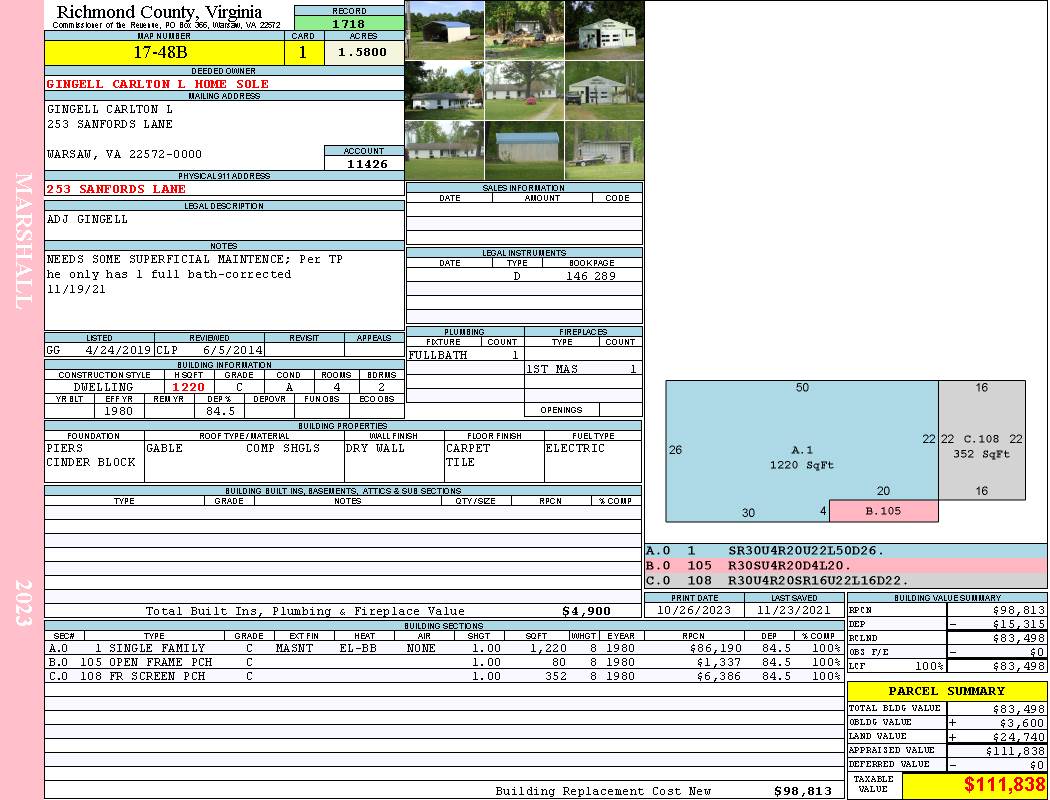Open house photo with driveway and red bush
The image size is (1050, 800).
pyautogui.click(x=524, y=90)
